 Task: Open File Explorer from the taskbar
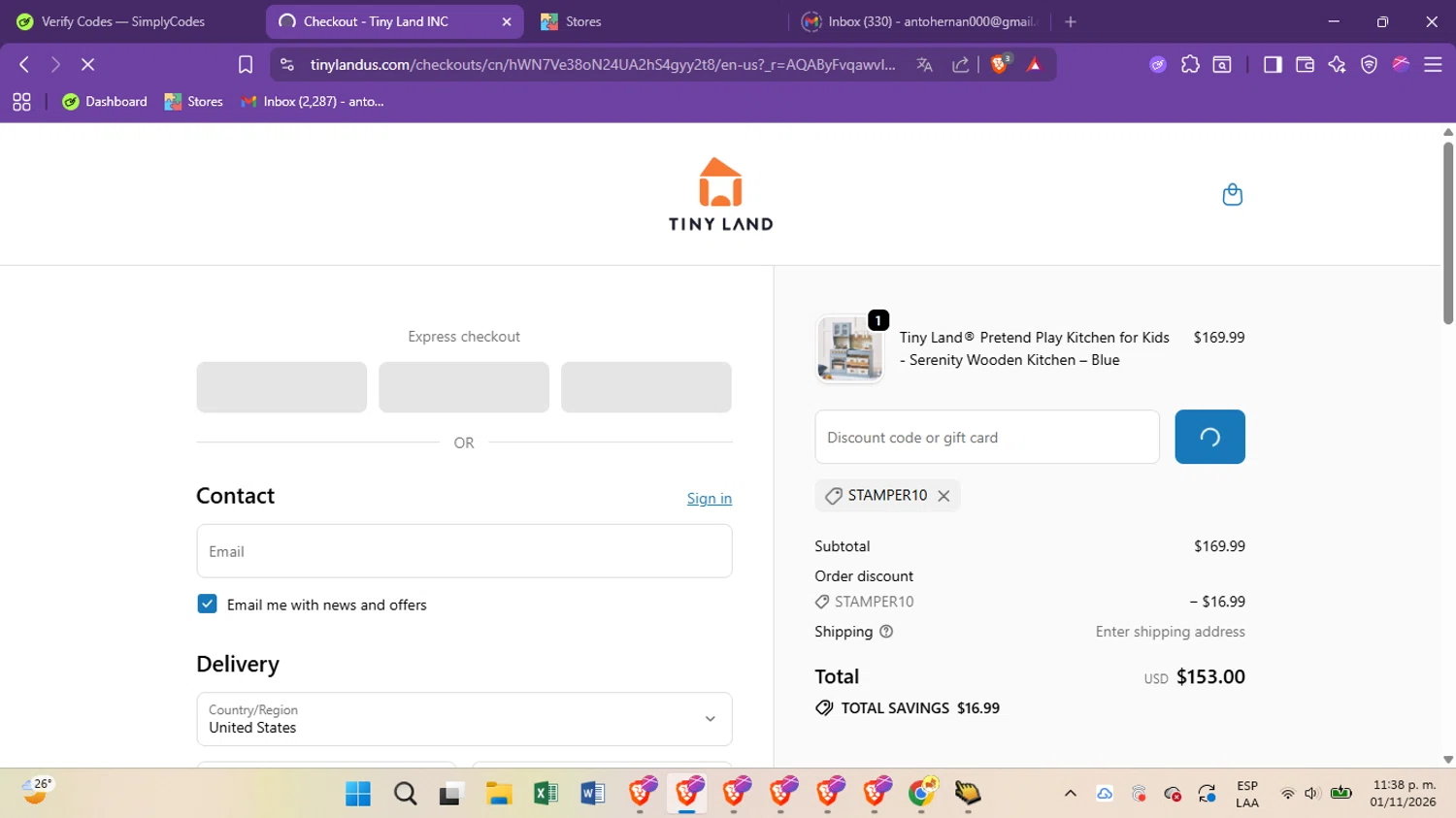(499, 794)
